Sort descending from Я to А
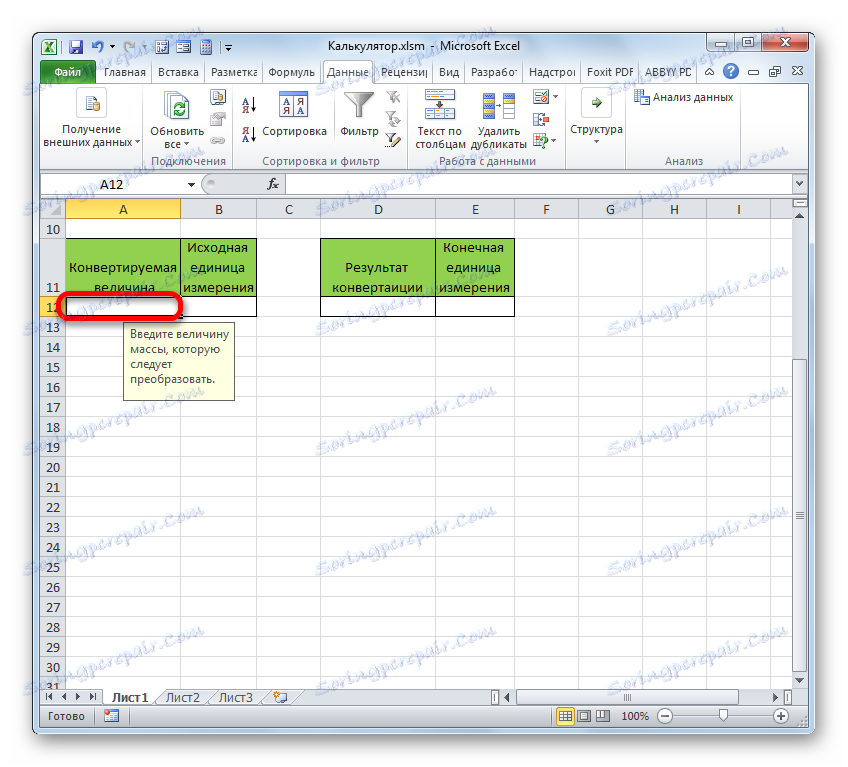Viewport: 848px width, 767px height. [249, 134]
